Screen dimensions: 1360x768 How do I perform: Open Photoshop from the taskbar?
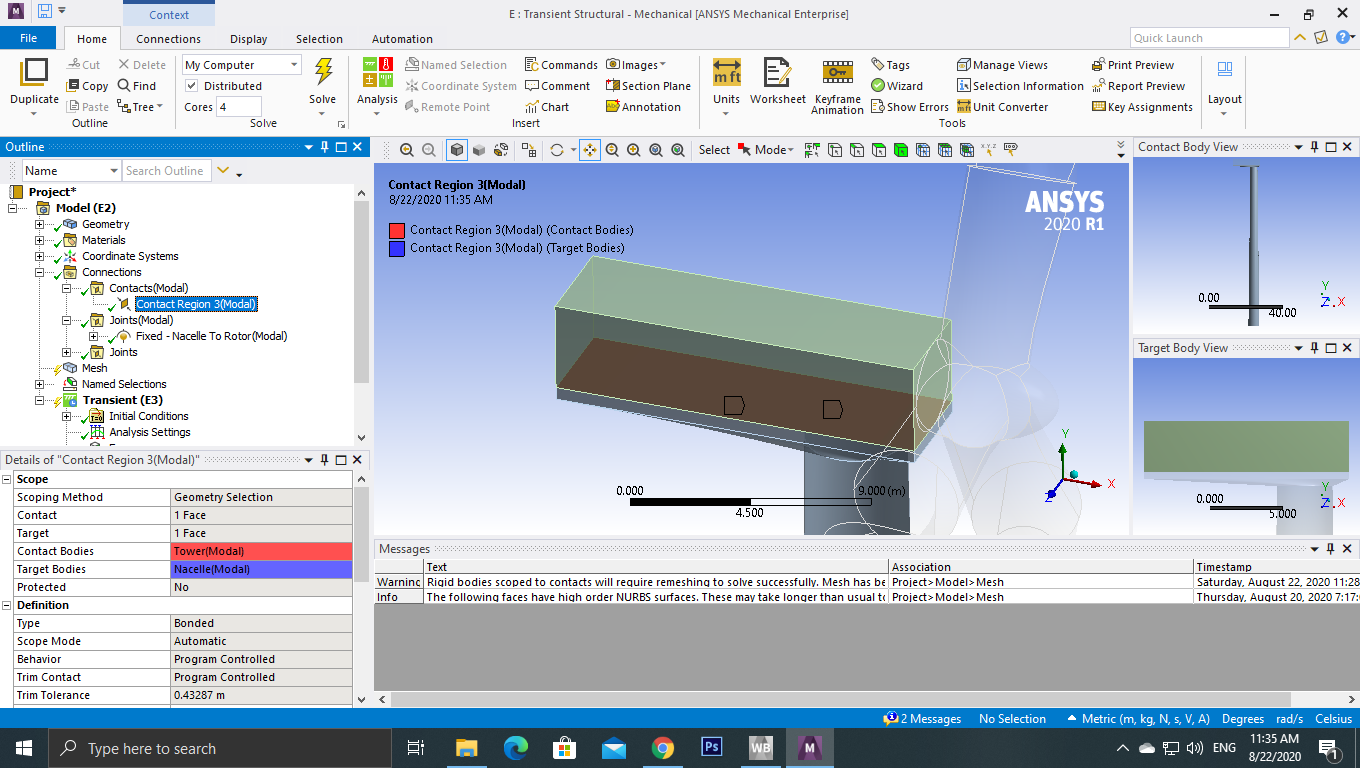click(712, 748)
